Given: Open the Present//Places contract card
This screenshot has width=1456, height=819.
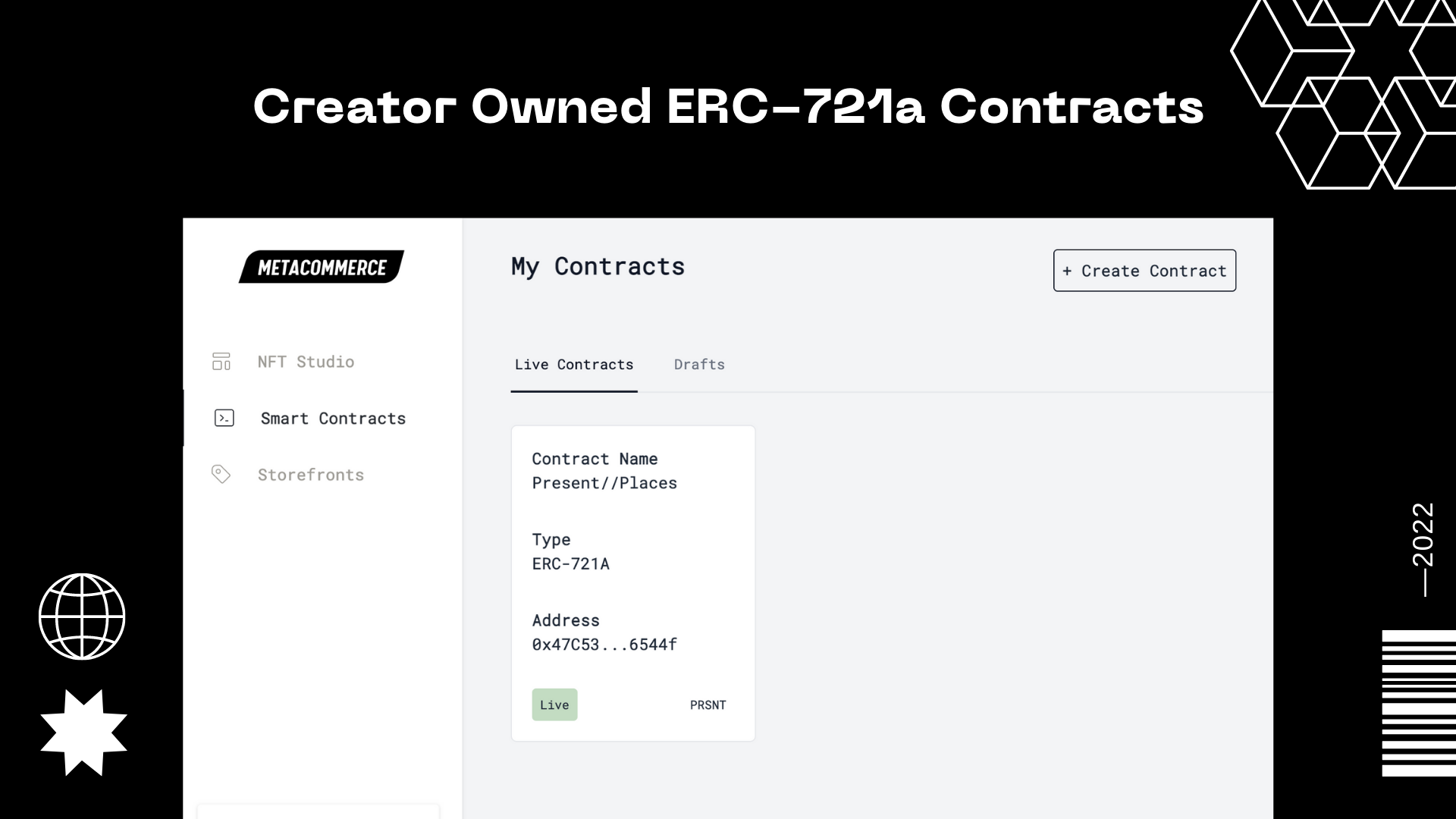Looking at the screenshot, I should tap(633, 583).
